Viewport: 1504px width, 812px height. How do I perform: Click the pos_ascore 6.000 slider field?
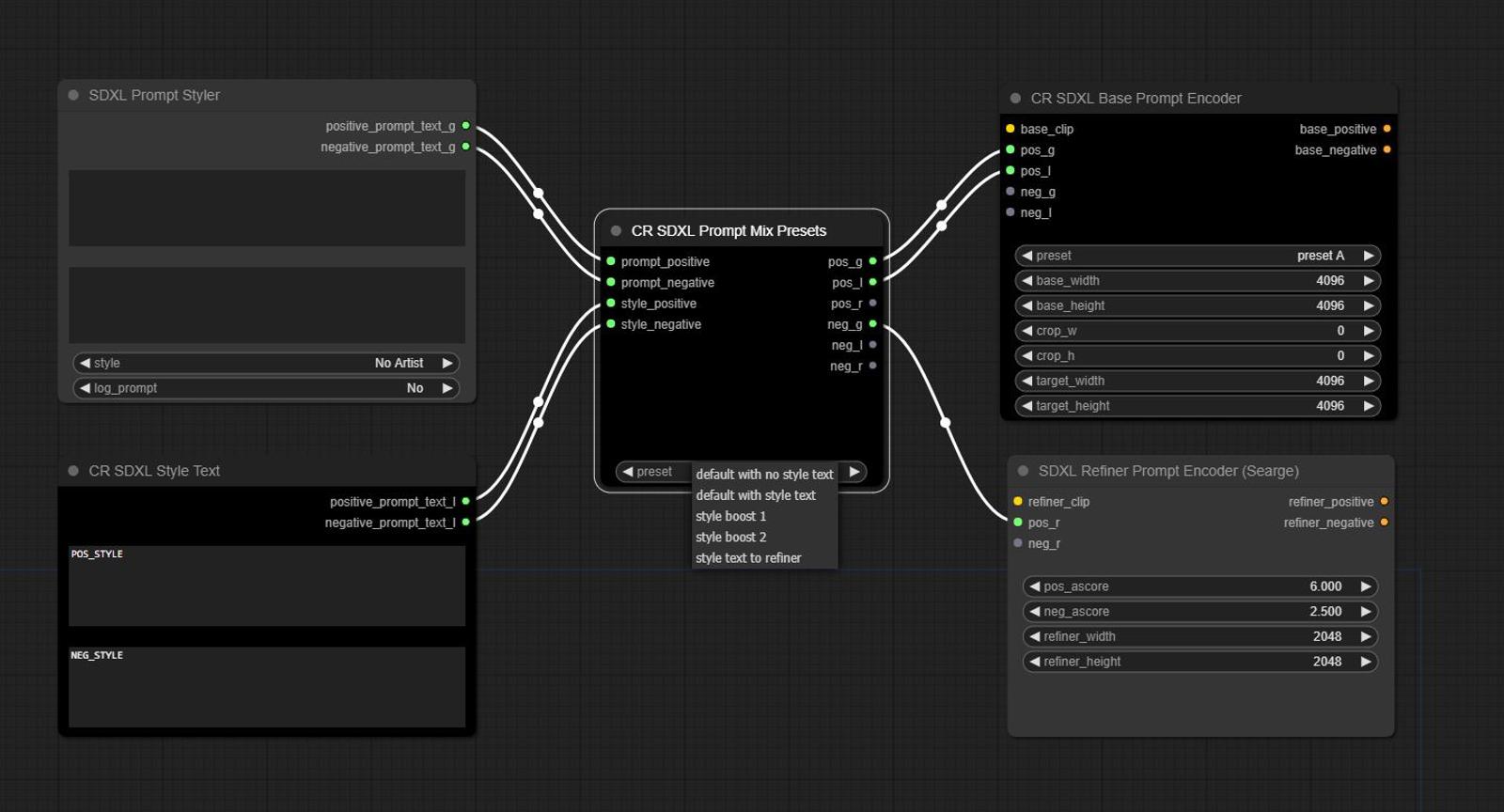1200,586
